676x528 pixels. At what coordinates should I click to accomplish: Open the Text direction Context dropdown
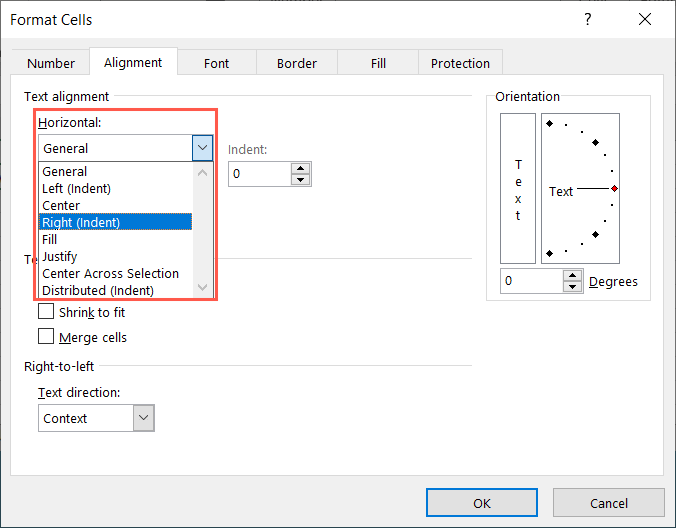click(x=144, y=418)
